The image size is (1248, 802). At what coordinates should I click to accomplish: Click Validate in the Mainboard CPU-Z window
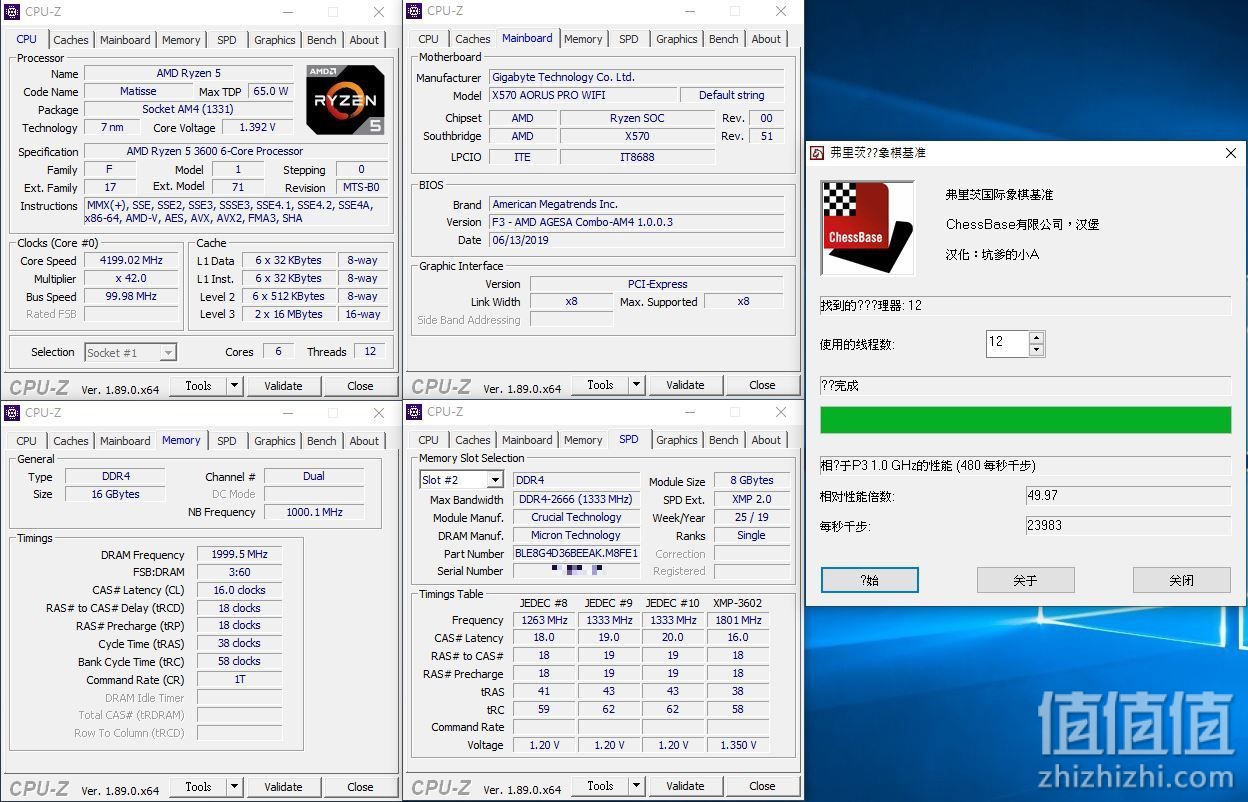(685, 385)
